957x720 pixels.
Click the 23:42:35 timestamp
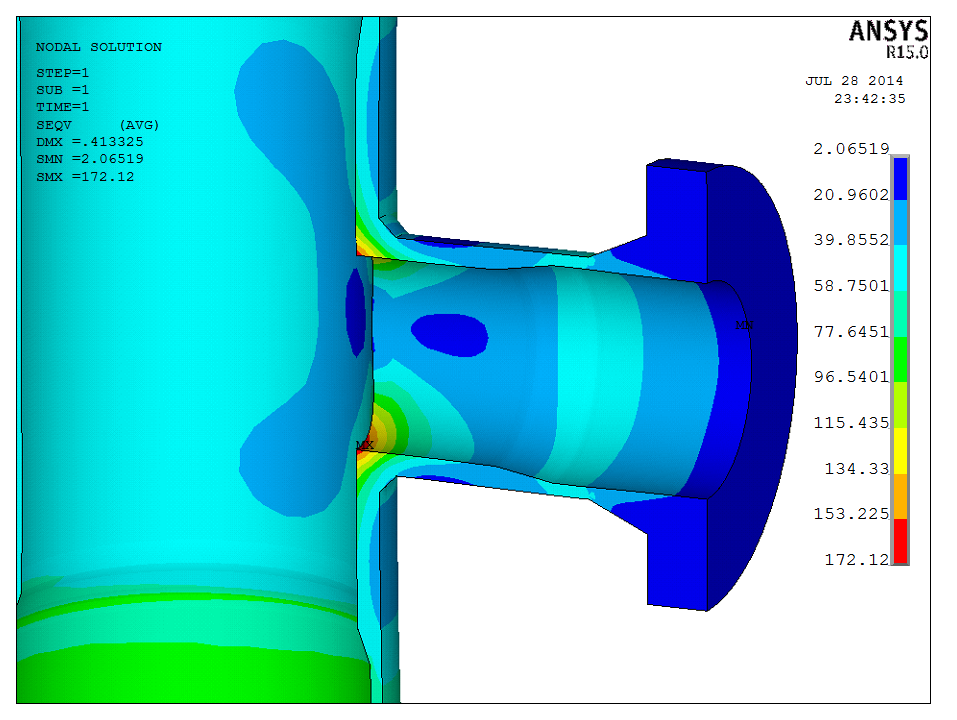click(x=870, y=98)
